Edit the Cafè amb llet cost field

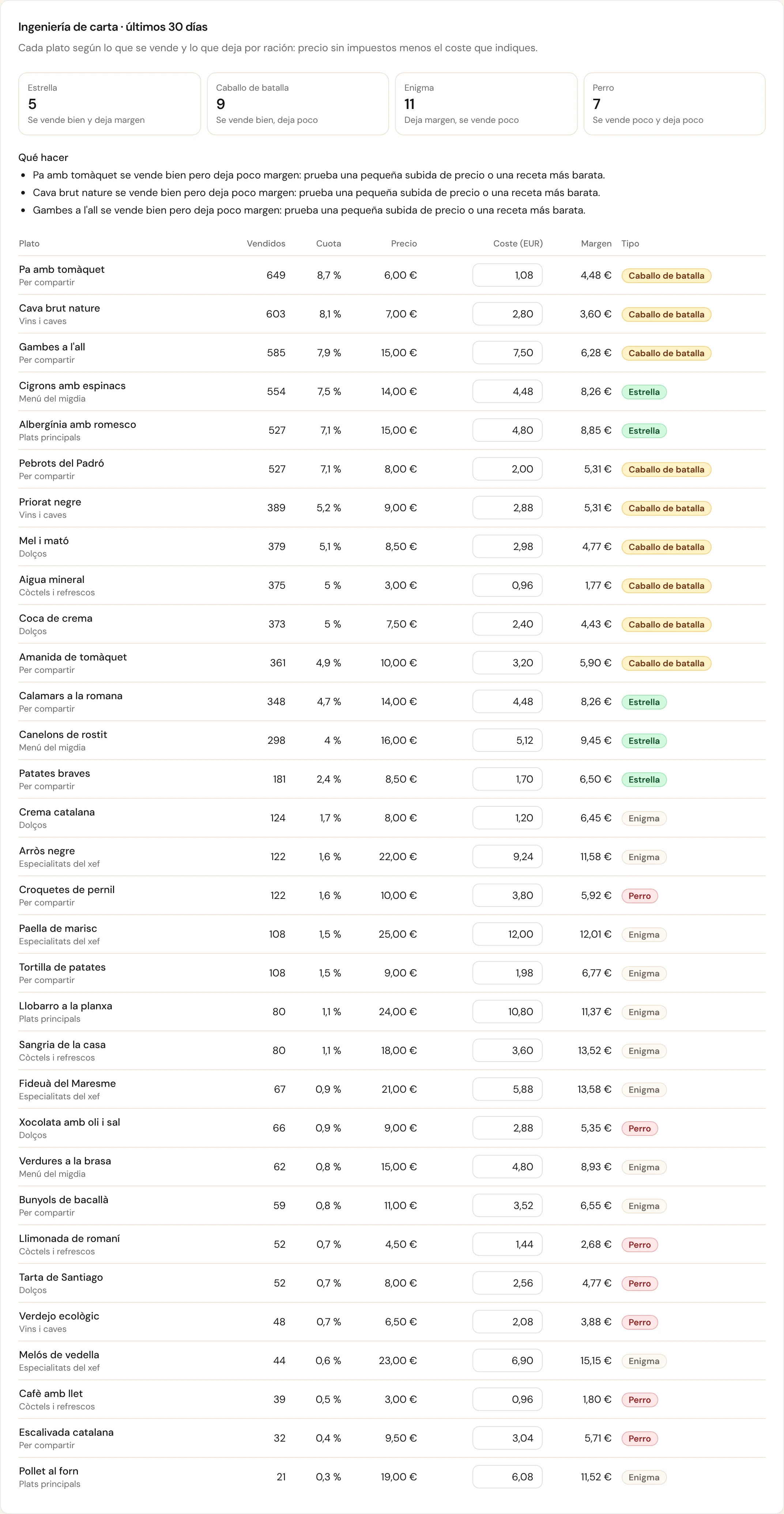click(x=507, y=1399)
